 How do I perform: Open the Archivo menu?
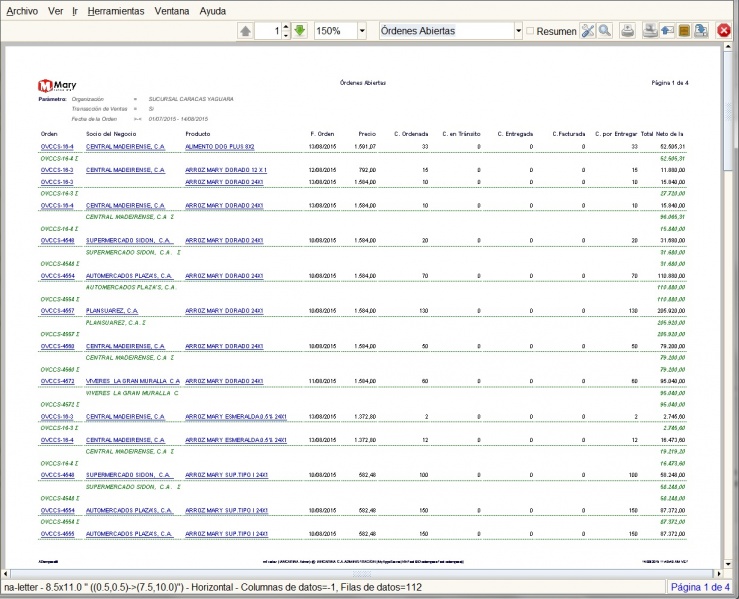tap(22, 11)
